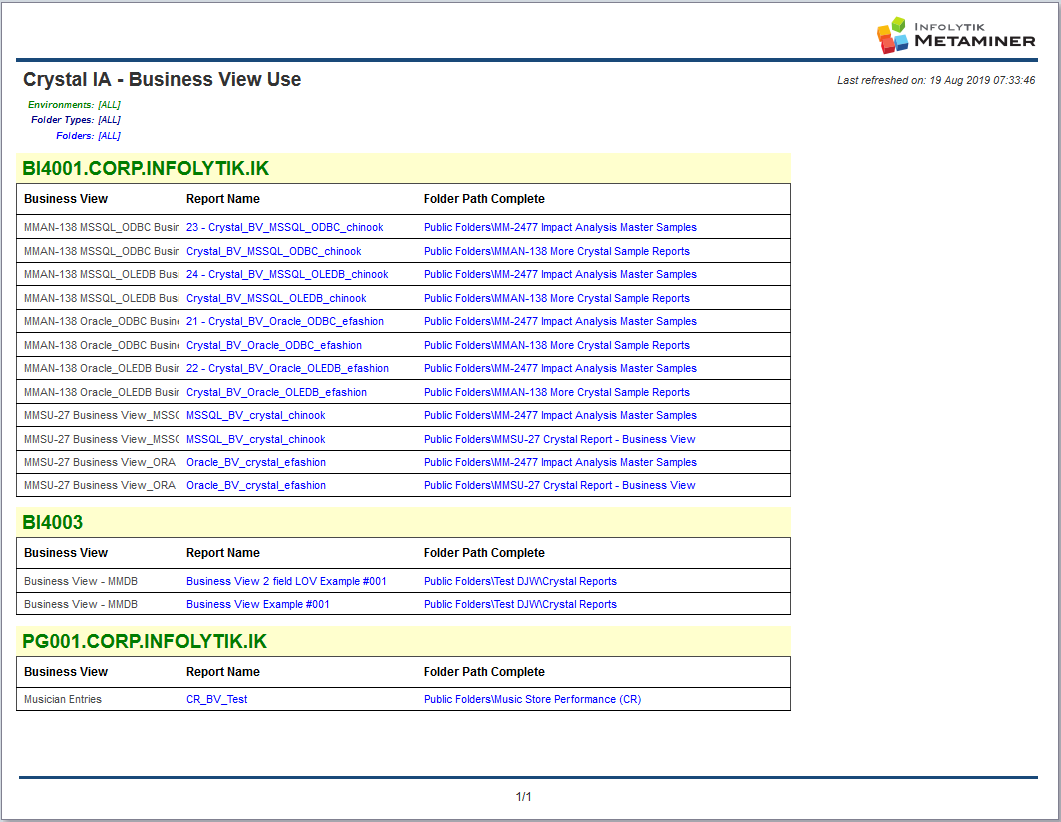Click the Environments: [ALL] filter text

pos(74,105)
